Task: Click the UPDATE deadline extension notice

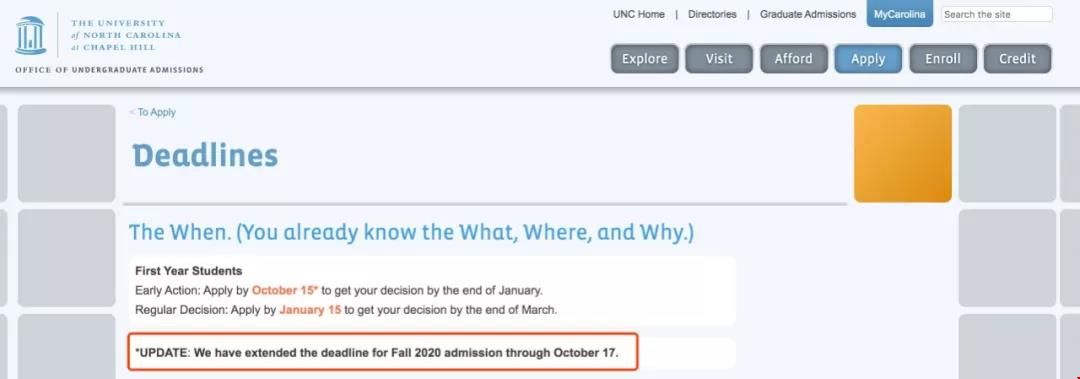Action: pyautogui.click(x=382, y=352)
